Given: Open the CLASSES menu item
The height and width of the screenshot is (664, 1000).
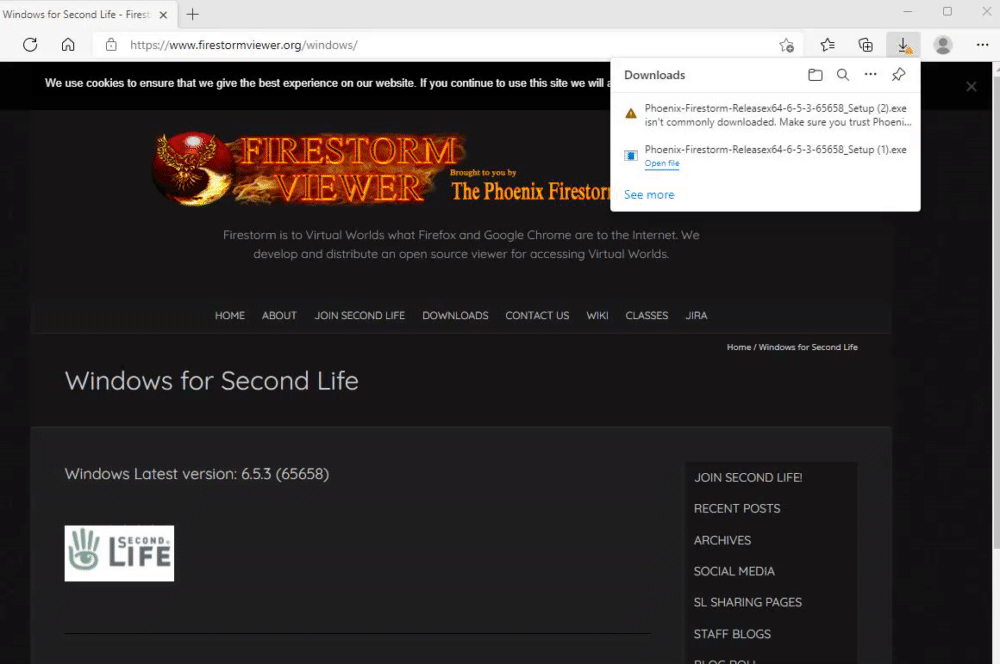Looking at the screenshot, I should pos(647,315).
